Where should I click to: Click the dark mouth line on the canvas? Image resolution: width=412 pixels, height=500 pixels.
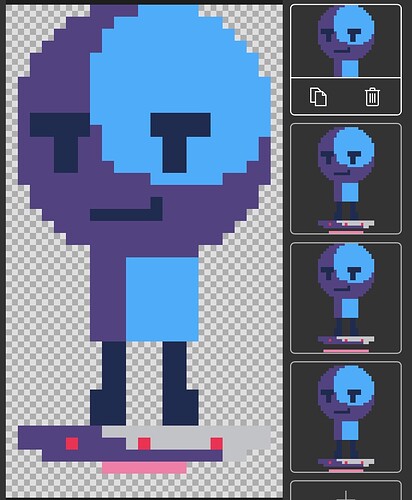126,209
